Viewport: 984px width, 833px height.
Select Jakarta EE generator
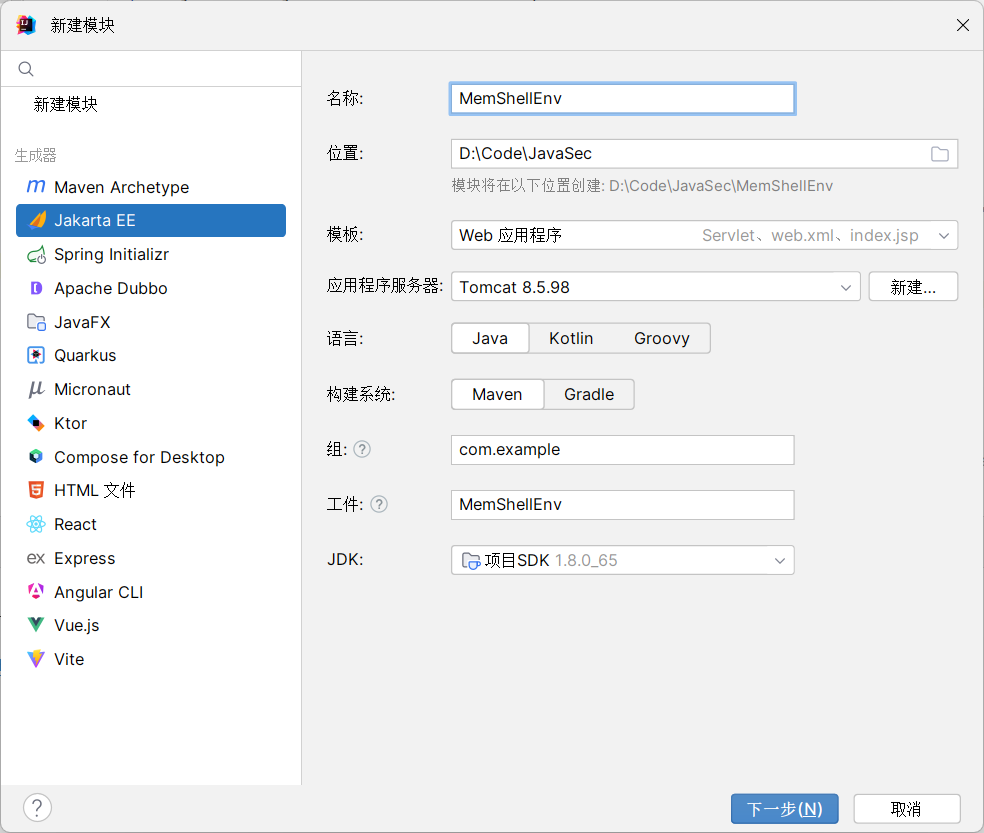(151, 220)
